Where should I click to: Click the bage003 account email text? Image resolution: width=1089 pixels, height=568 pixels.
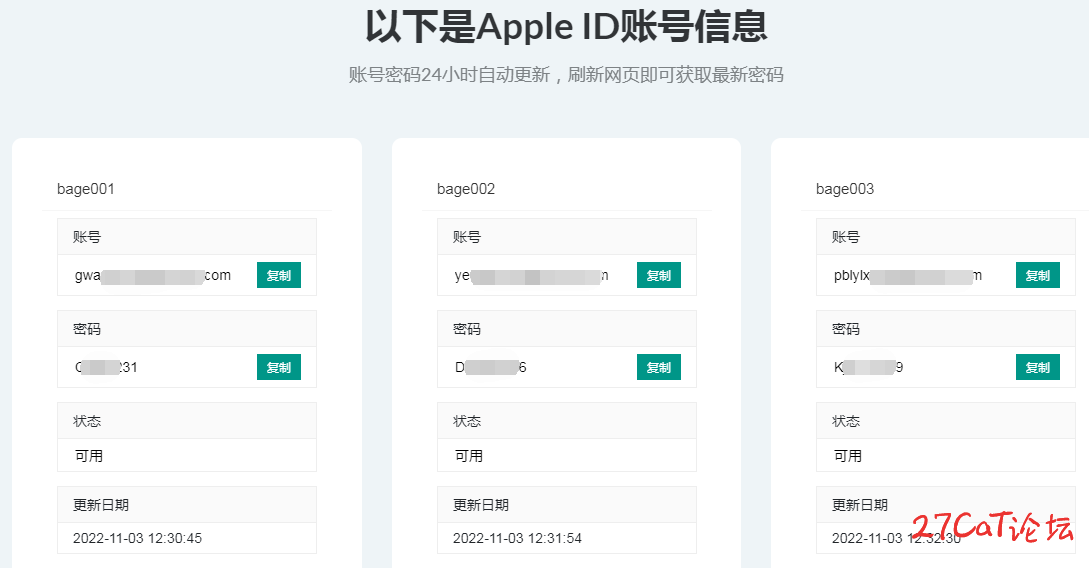coord(908,276)
